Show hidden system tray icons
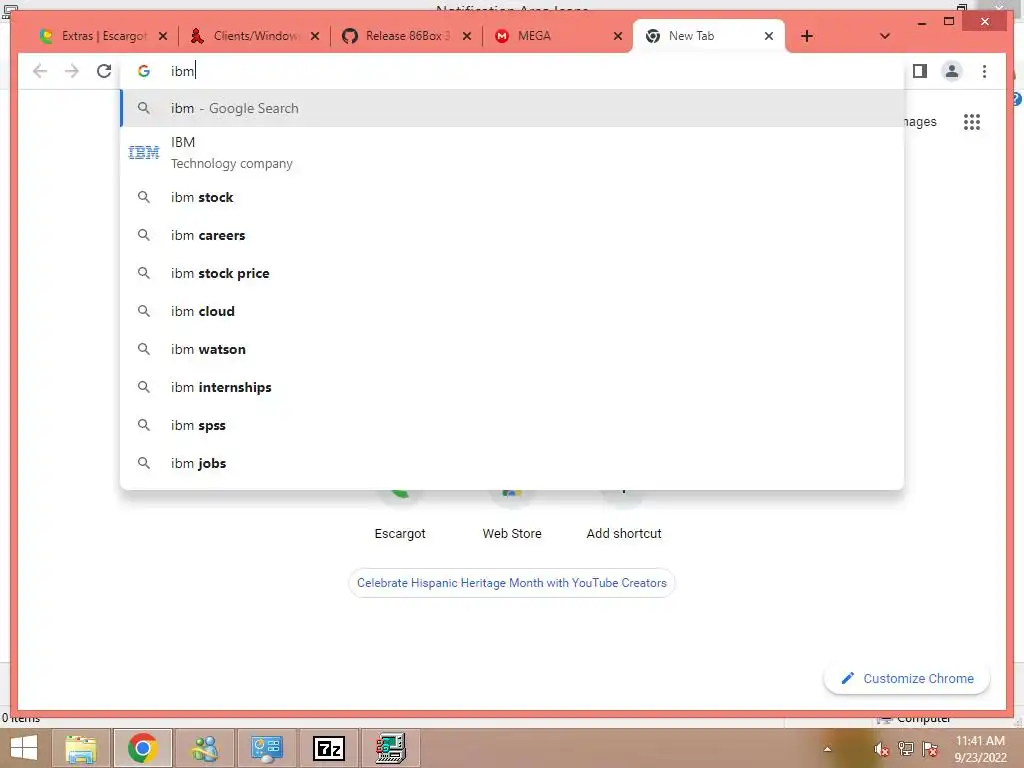Image resolution: width=1024 pixels, height=768 pixels. coord(827,749)
